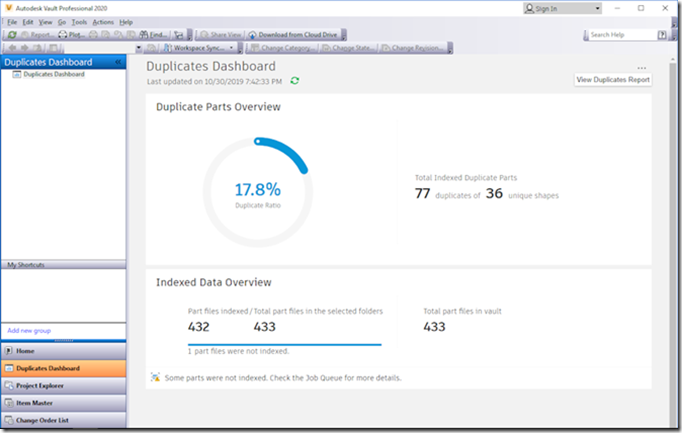Open the Project Explorer navigation button

pyautogui.click(x=64, y=386)
